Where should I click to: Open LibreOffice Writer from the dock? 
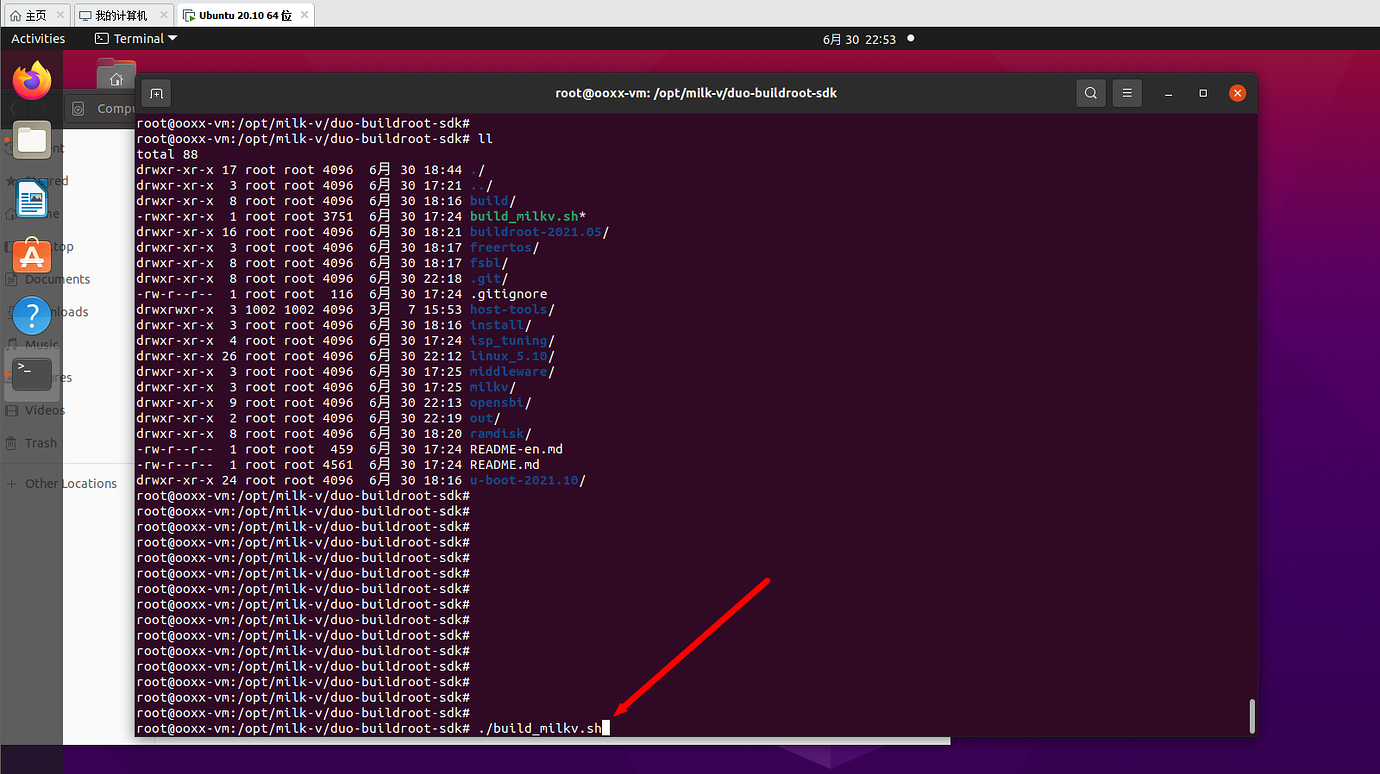click(x=31, y=199)
